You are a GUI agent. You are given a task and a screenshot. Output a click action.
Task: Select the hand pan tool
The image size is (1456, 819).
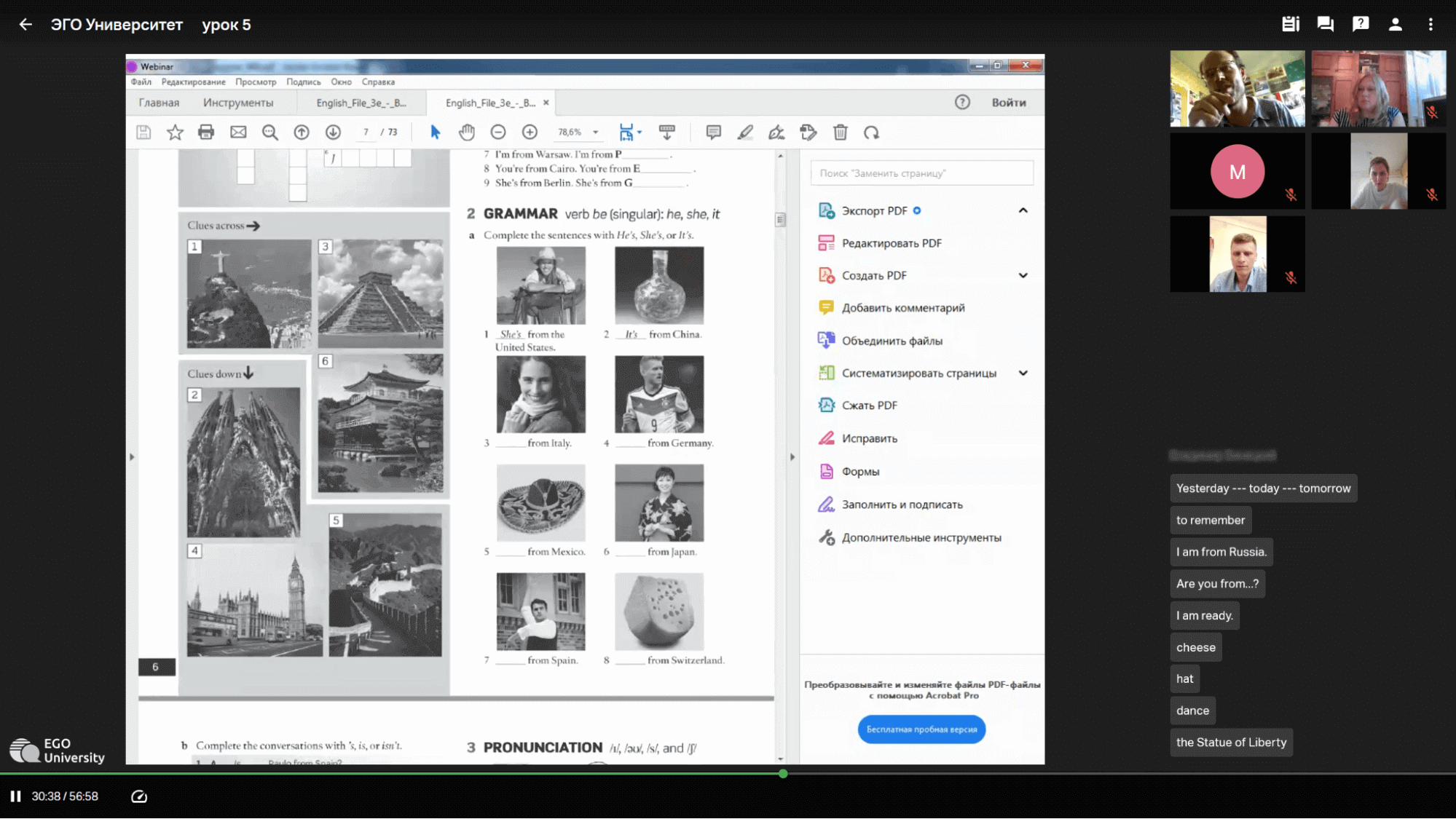coord(467,132)
